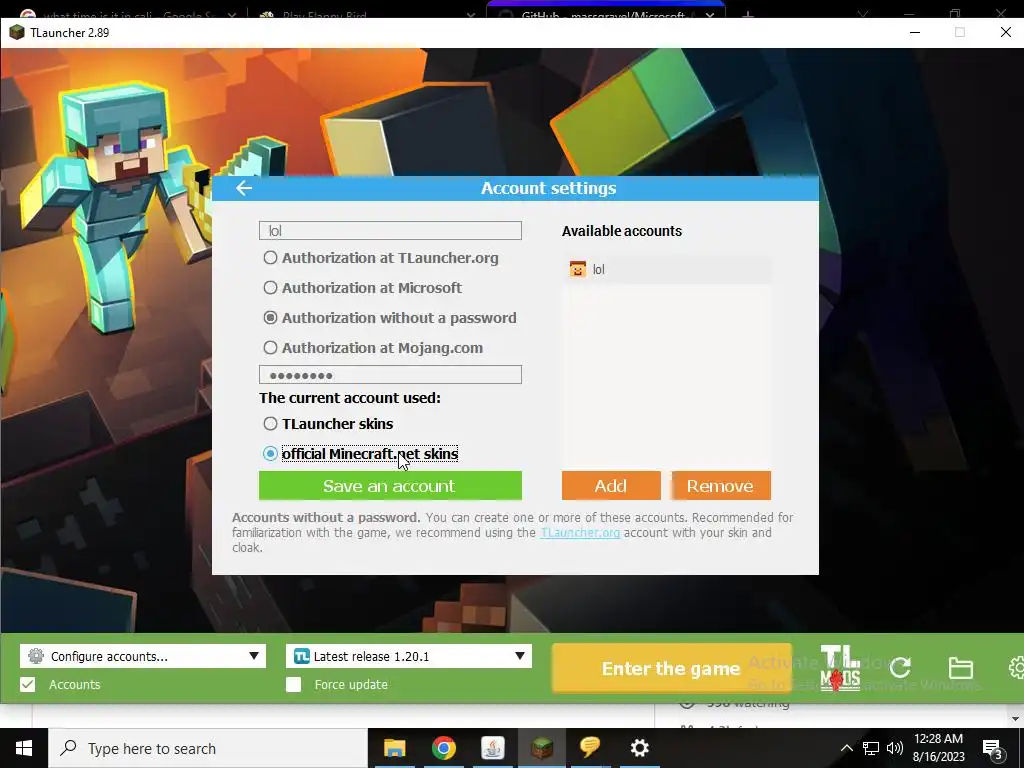
Task: Switch to TLauncher taskbar icon
Action: tap(541, 748)
